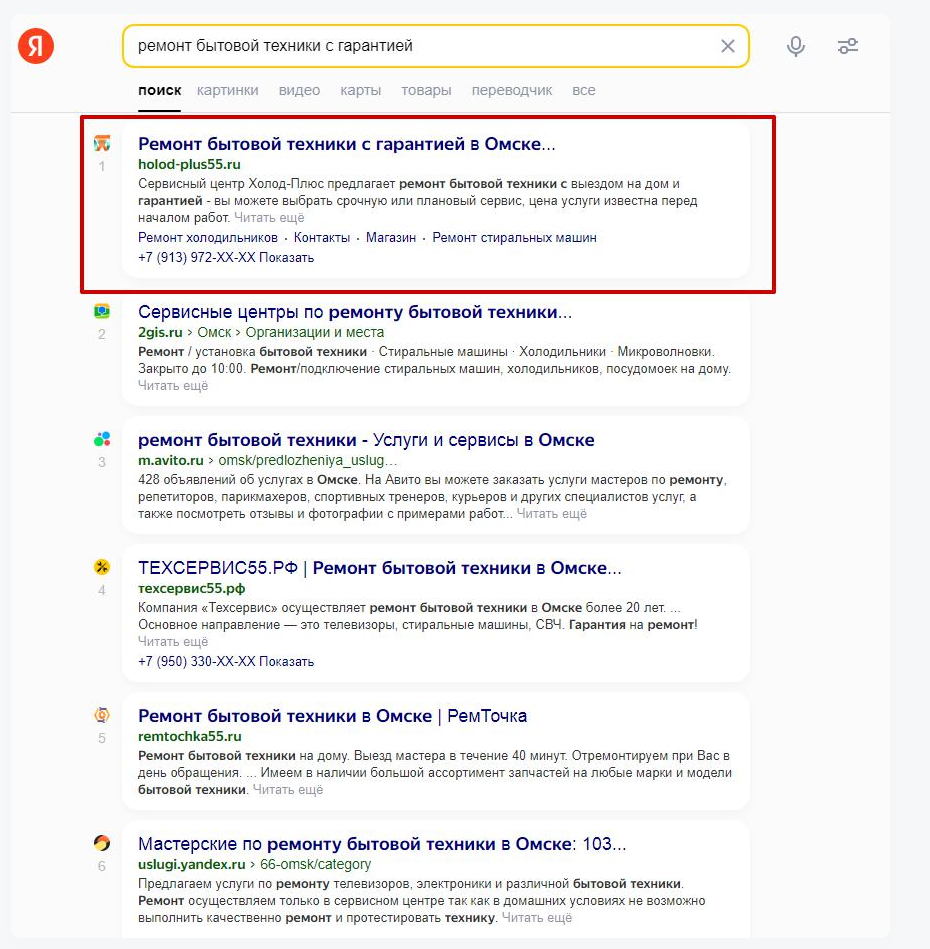This screenshot has width=930, height=949.
Task: Open Avito result 'Услуги и сервисы в Омске'
Action: pyautogui.click(x=366, y=440)
